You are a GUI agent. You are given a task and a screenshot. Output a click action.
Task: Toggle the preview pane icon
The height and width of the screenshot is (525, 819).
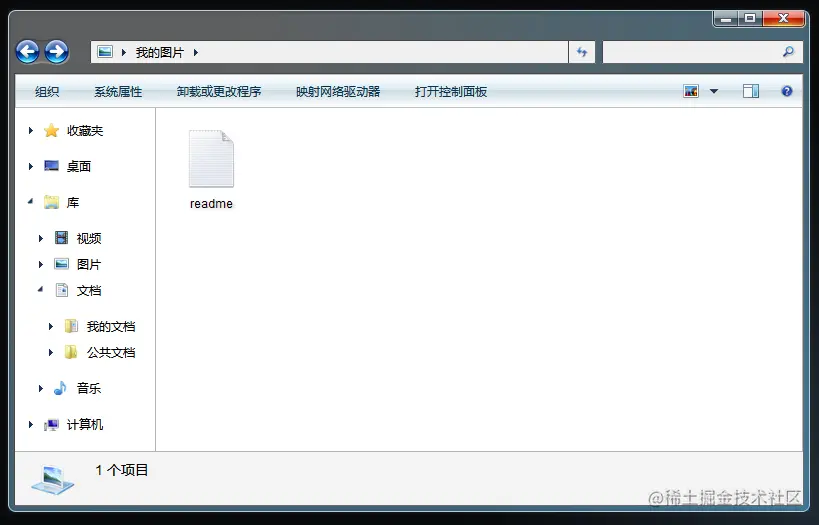click(751, 91)
